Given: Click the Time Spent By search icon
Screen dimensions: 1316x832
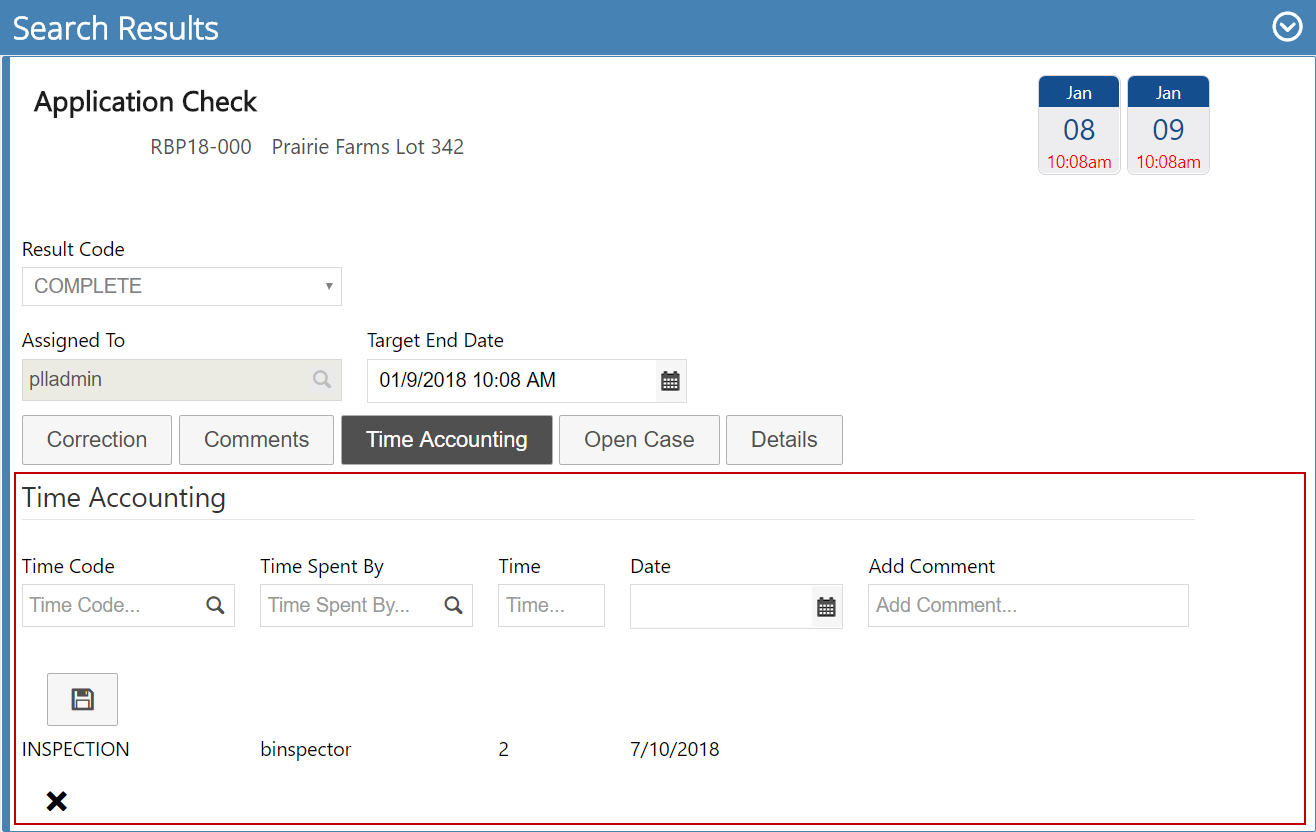Looking at the screenshot, I should pos(453,606).
